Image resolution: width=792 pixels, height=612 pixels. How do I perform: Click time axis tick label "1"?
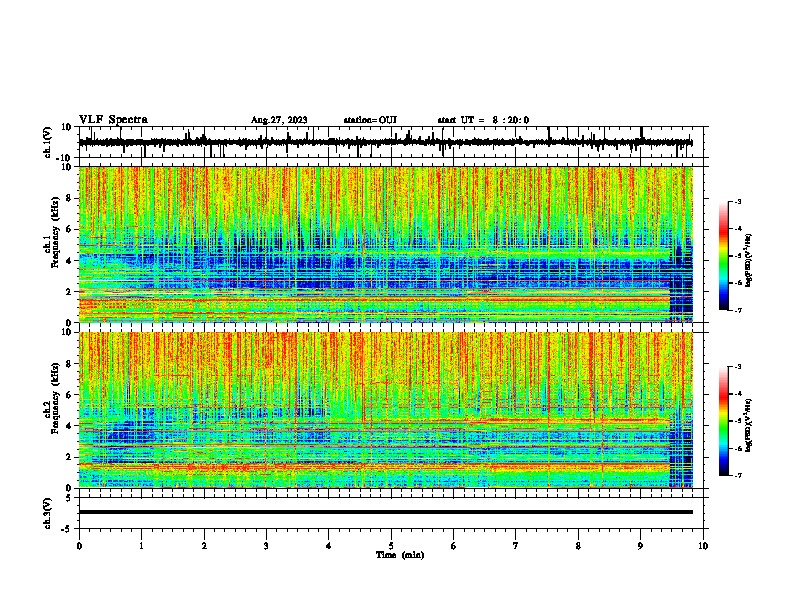141,546
